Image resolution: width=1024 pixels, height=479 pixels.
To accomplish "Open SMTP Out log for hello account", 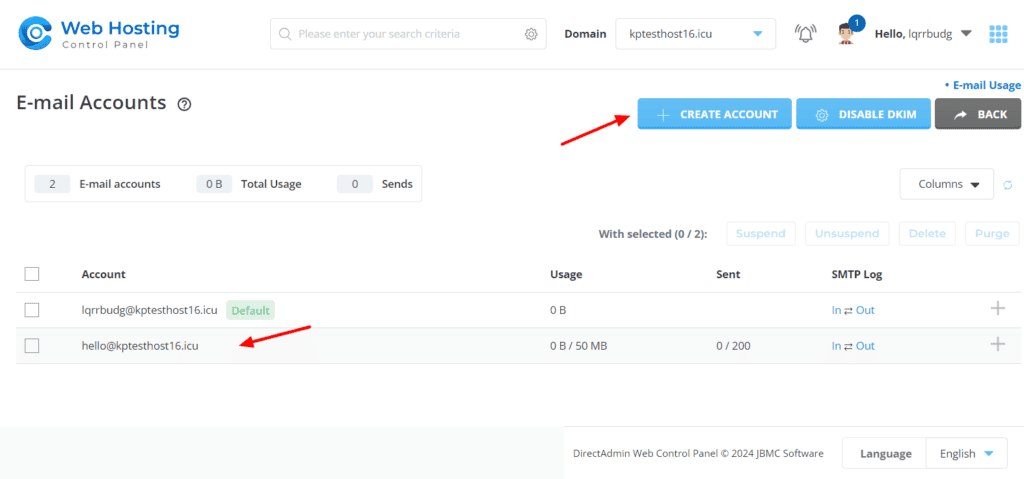I will (865, 346).
